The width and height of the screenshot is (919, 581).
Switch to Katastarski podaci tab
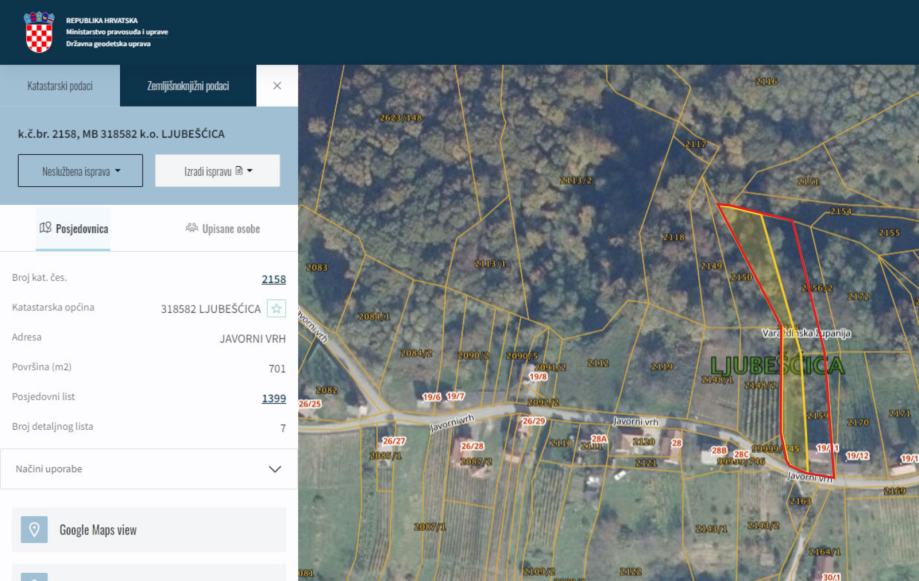(60, 86)
